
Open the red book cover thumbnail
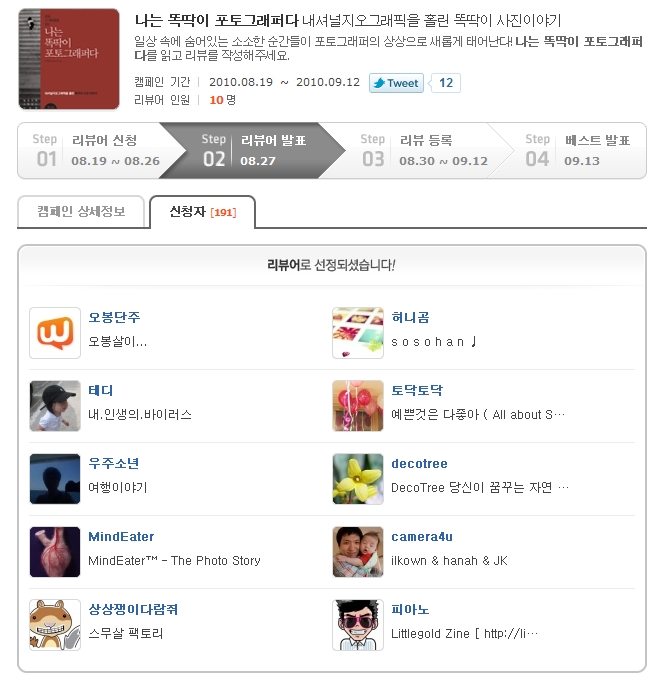point(69,59)
